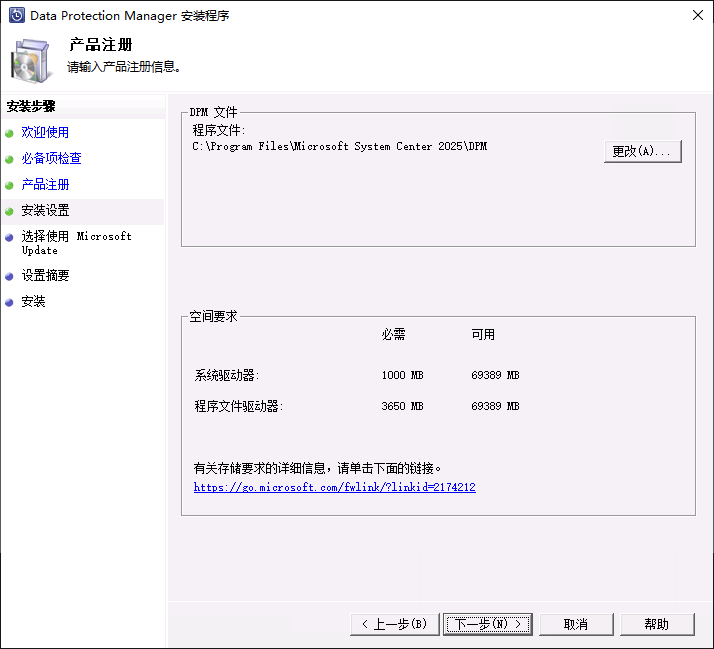Click the 安装步骤 sidebar heading

[x=31, y=107]
